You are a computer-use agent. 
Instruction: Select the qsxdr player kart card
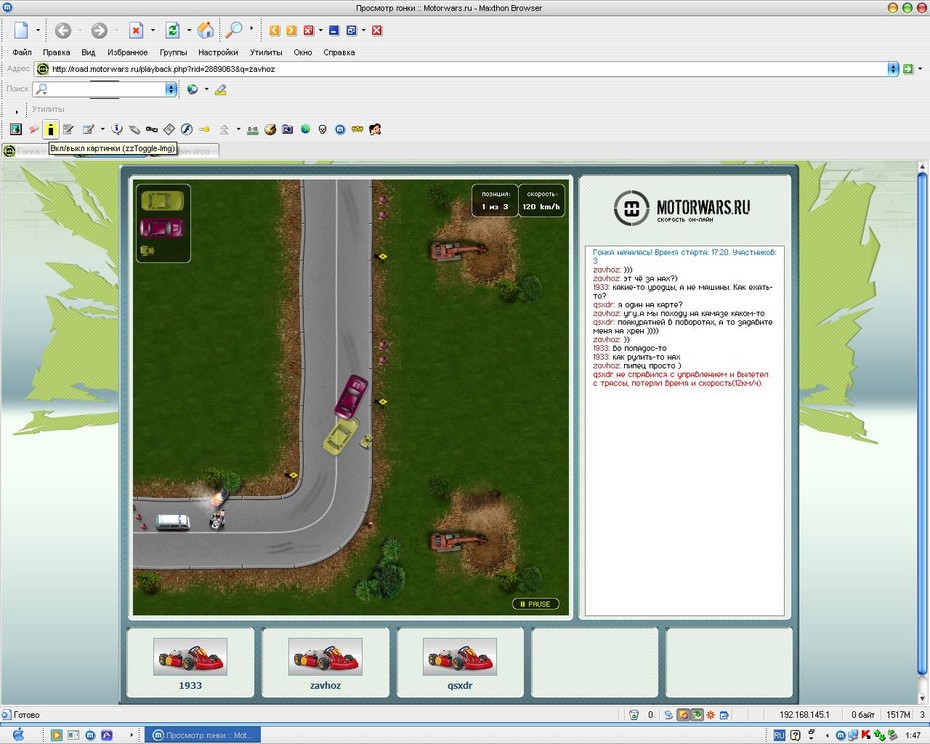click(x=460, y=662)
